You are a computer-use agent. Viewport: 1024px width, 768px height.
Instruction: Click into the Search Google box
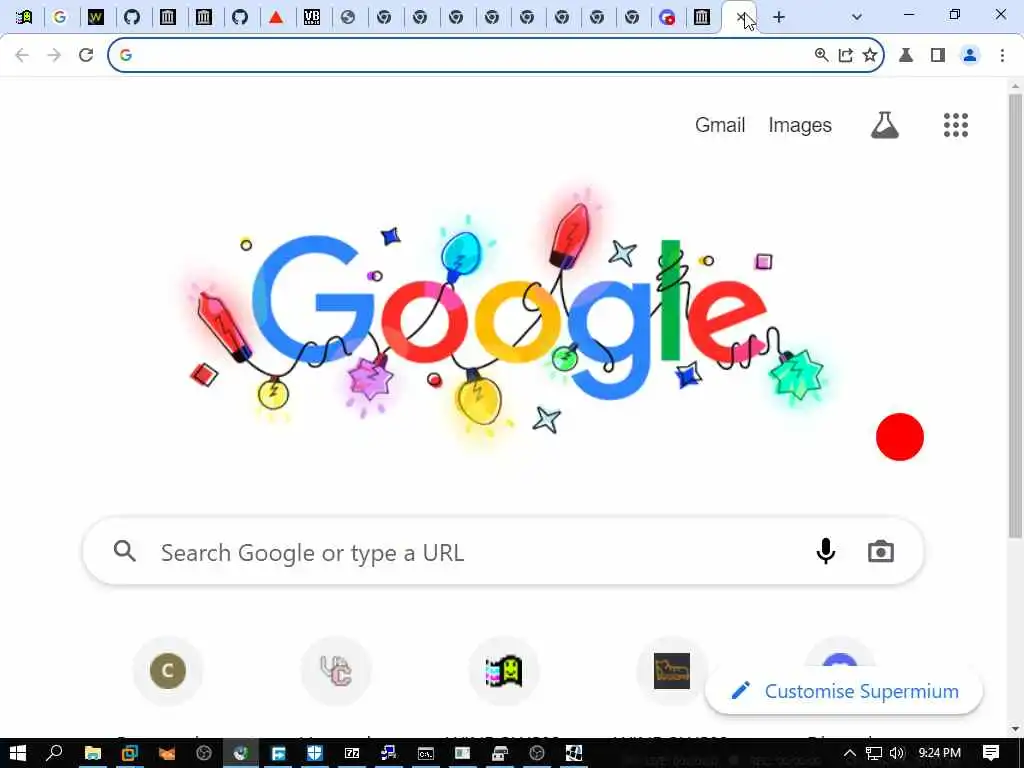pyautogui.click(x=503, y=552)
